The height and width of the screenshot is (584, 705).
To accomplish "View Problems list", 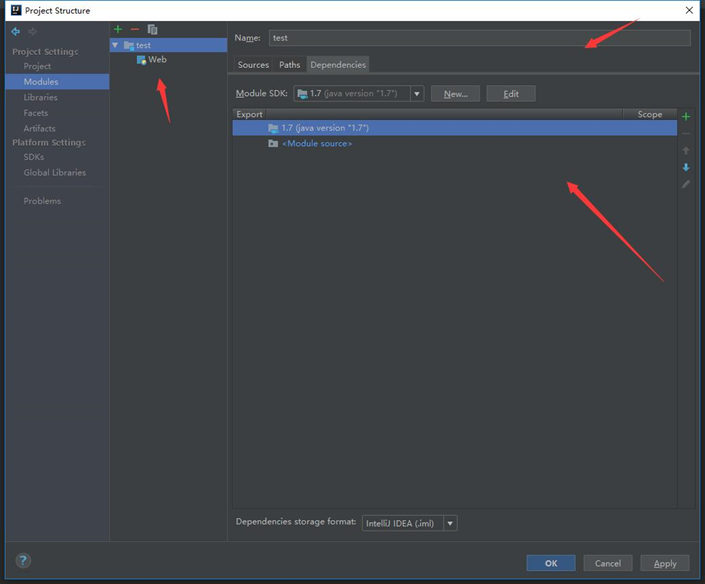I will (42, 201).
